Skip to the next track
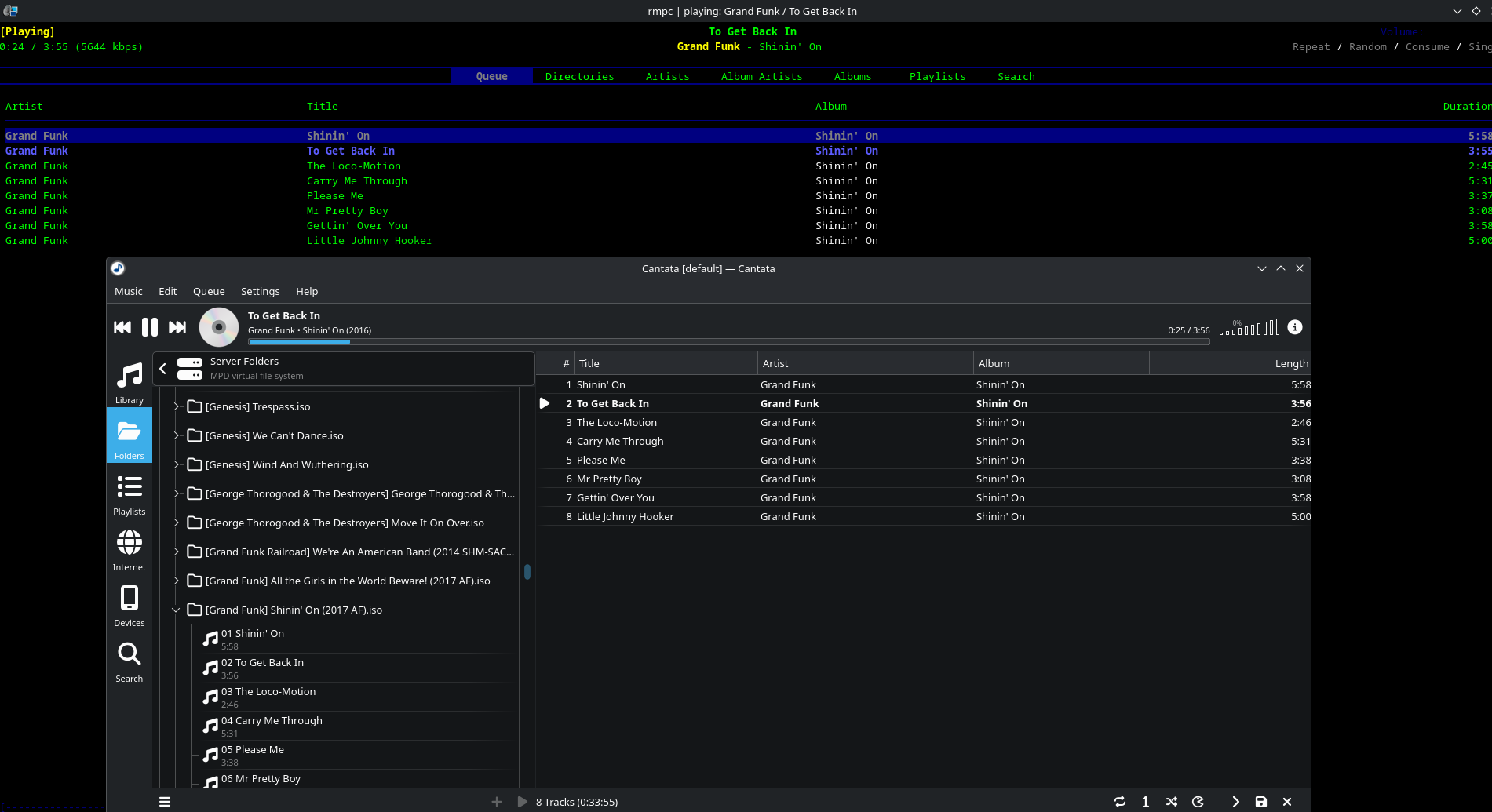Image resolution: width=1492 pixels, height=812 pixels. (x=177, y=327)
